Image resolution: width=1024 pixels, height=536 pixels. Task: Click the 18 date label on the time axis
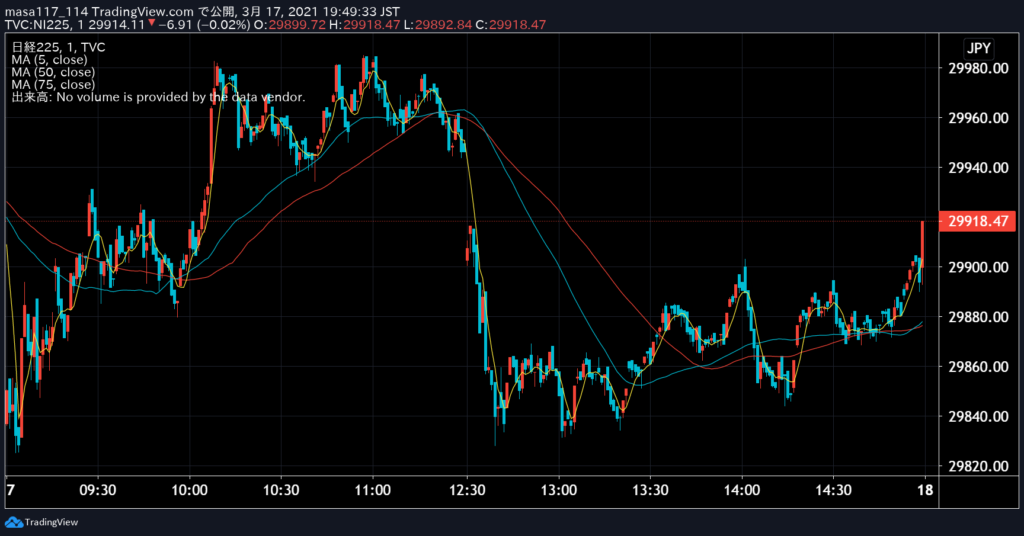click(925, 490)
